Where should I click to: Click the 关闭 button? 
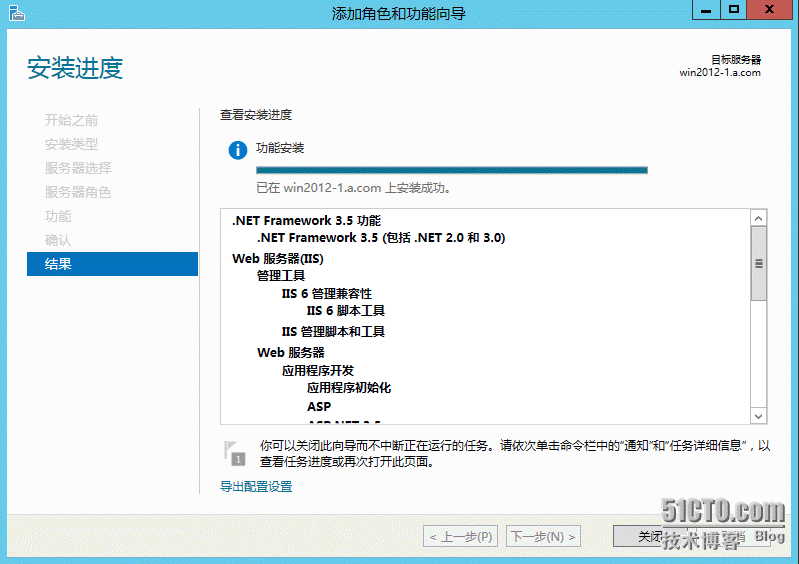point(650,536)
